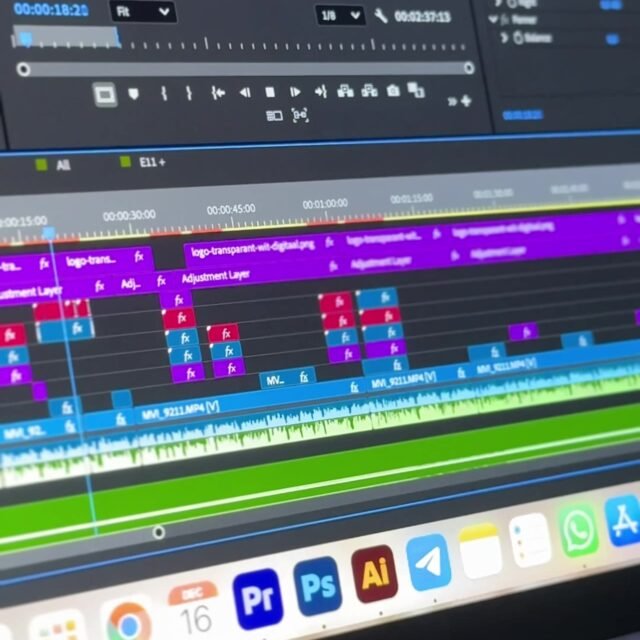The height and width of the screenshot is (640, 640).
Task: Open the Reminders app in Dock
Action: click(x=530, y=540)
